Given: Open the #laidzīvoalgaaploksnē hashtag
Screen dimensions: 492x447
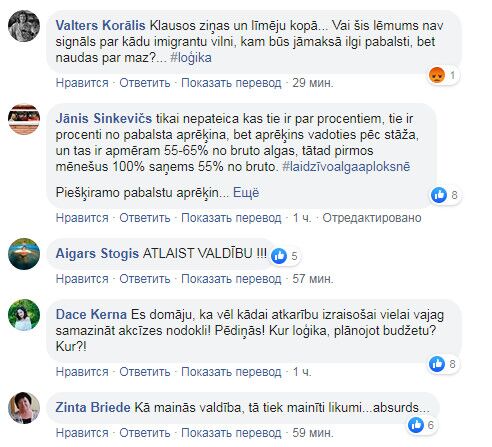Looking at the screenshot, I should tap(346, 166).
